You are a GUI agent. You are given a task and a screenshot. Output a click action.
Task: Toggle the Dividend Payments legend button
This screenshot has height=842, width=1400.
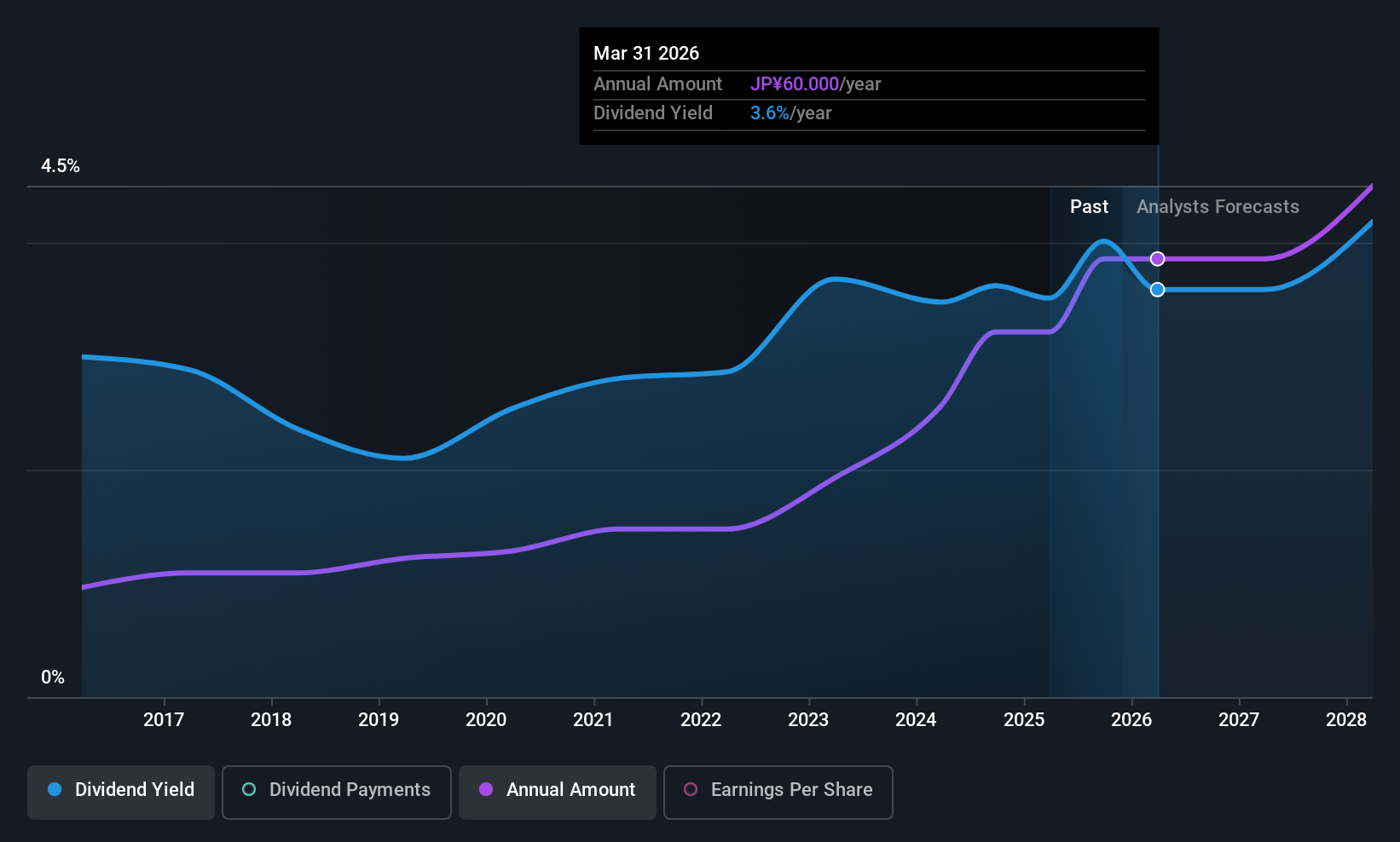[337, 792]
